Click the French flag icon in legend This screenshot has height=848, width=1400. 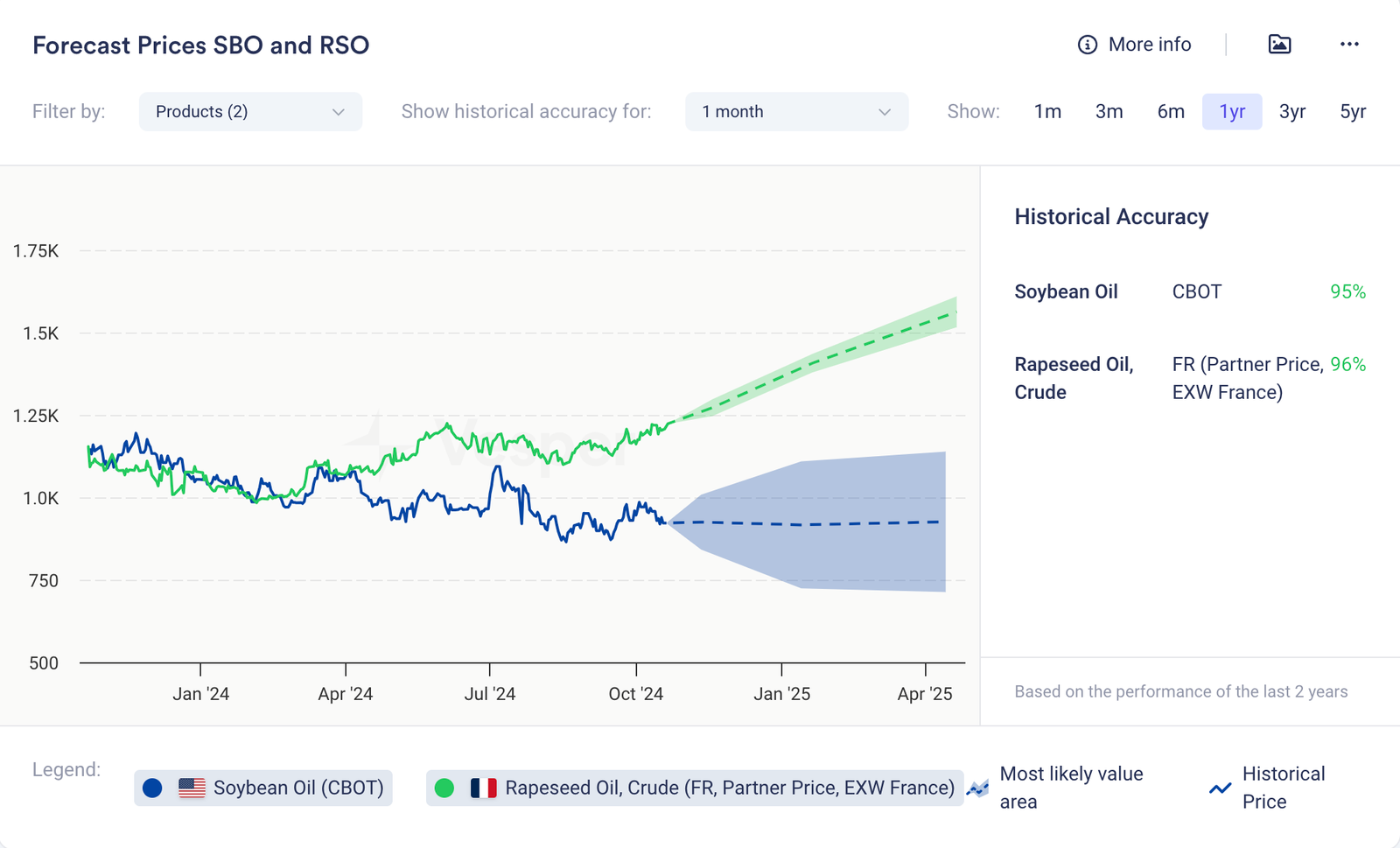[483, 788]
